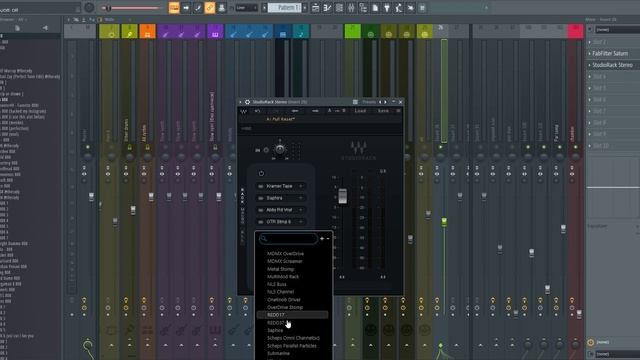The height and width of the screenshot is (360, 640).
Task: Click the collapse arrow in browser header
Action: [45, 28]
